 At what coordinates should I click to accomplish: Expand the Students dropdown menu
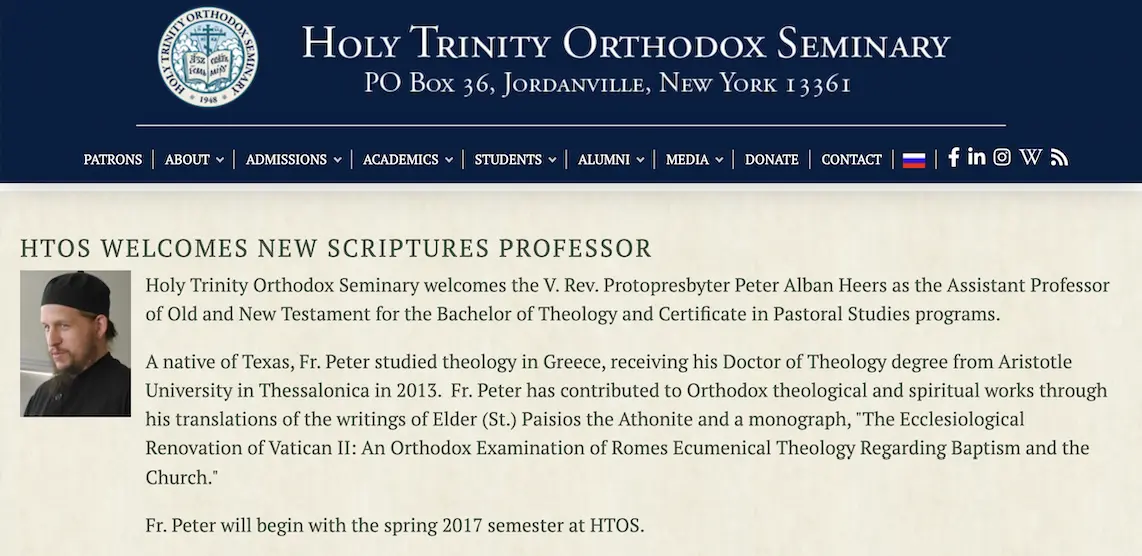[514, 160]
